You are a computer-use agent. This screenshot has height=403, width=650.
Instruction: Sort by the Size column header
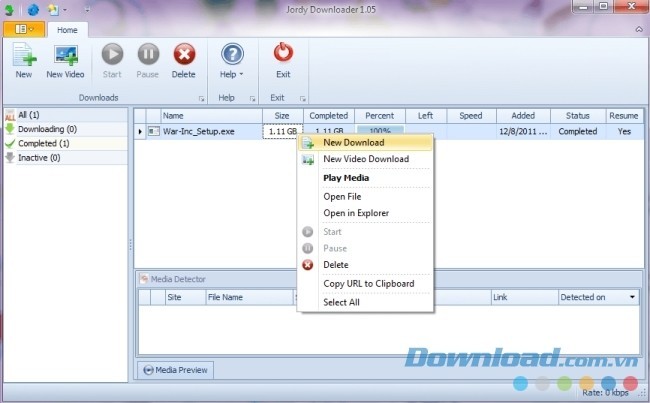click(283, 116)
